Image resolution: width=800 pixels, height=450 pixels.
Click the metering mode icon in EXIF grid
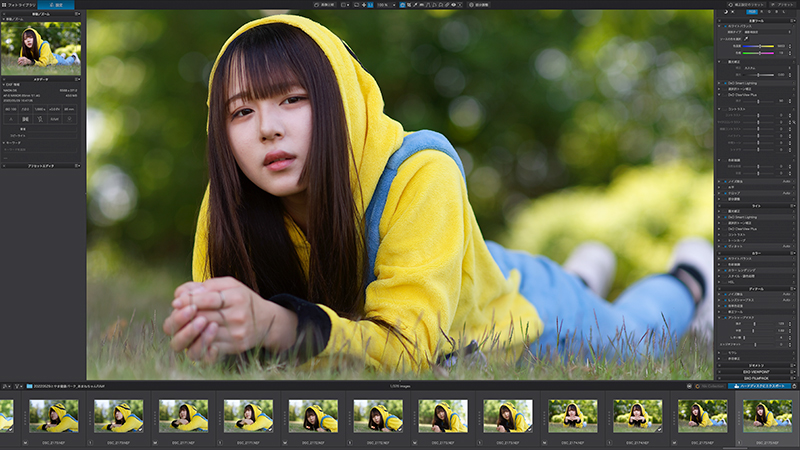26,119
